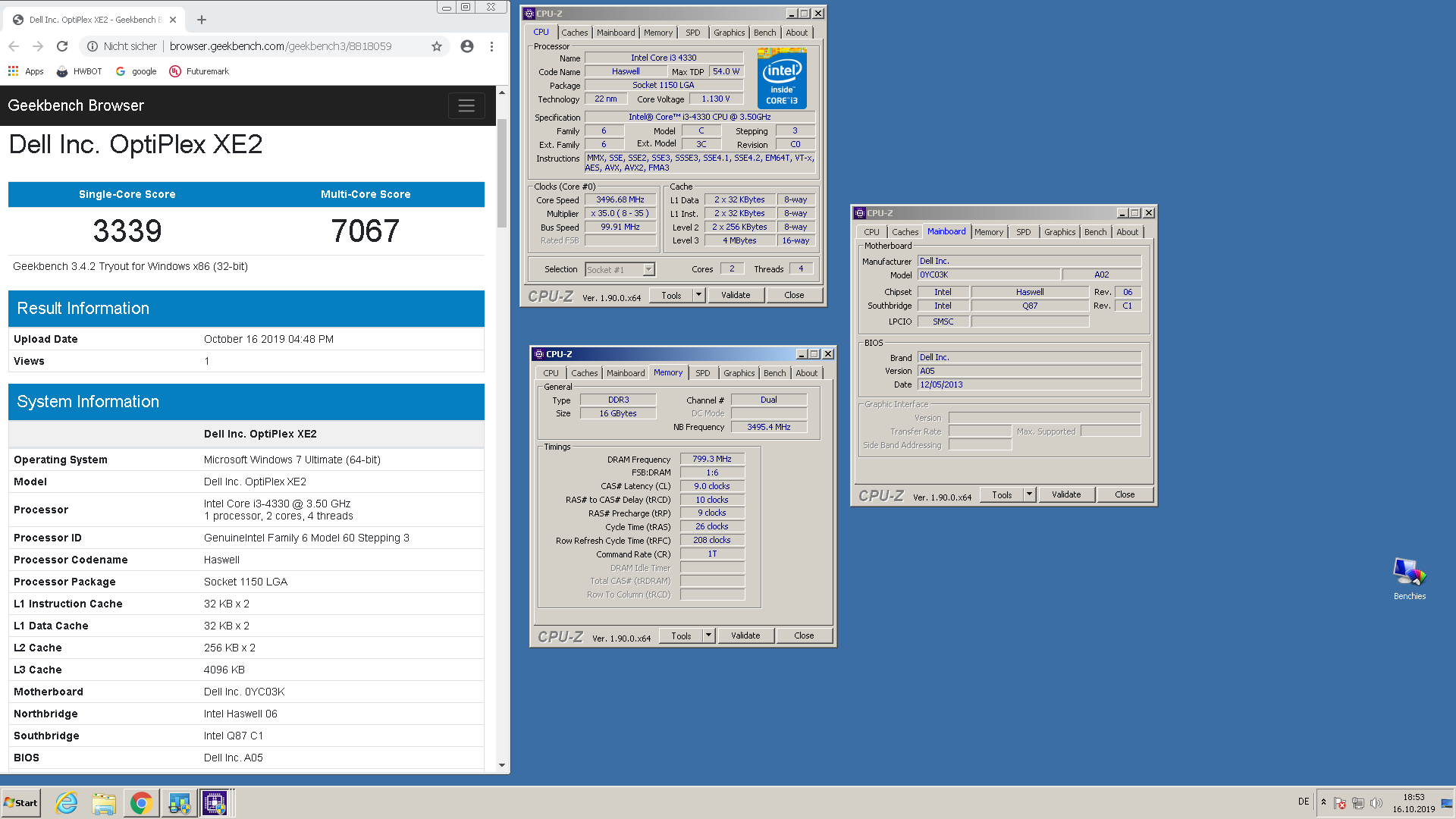Switch to Caches tab in top CPU-Z window
Image resolution: width=1456 pixels, height=819 pixels.
click(x=574, y=33)
